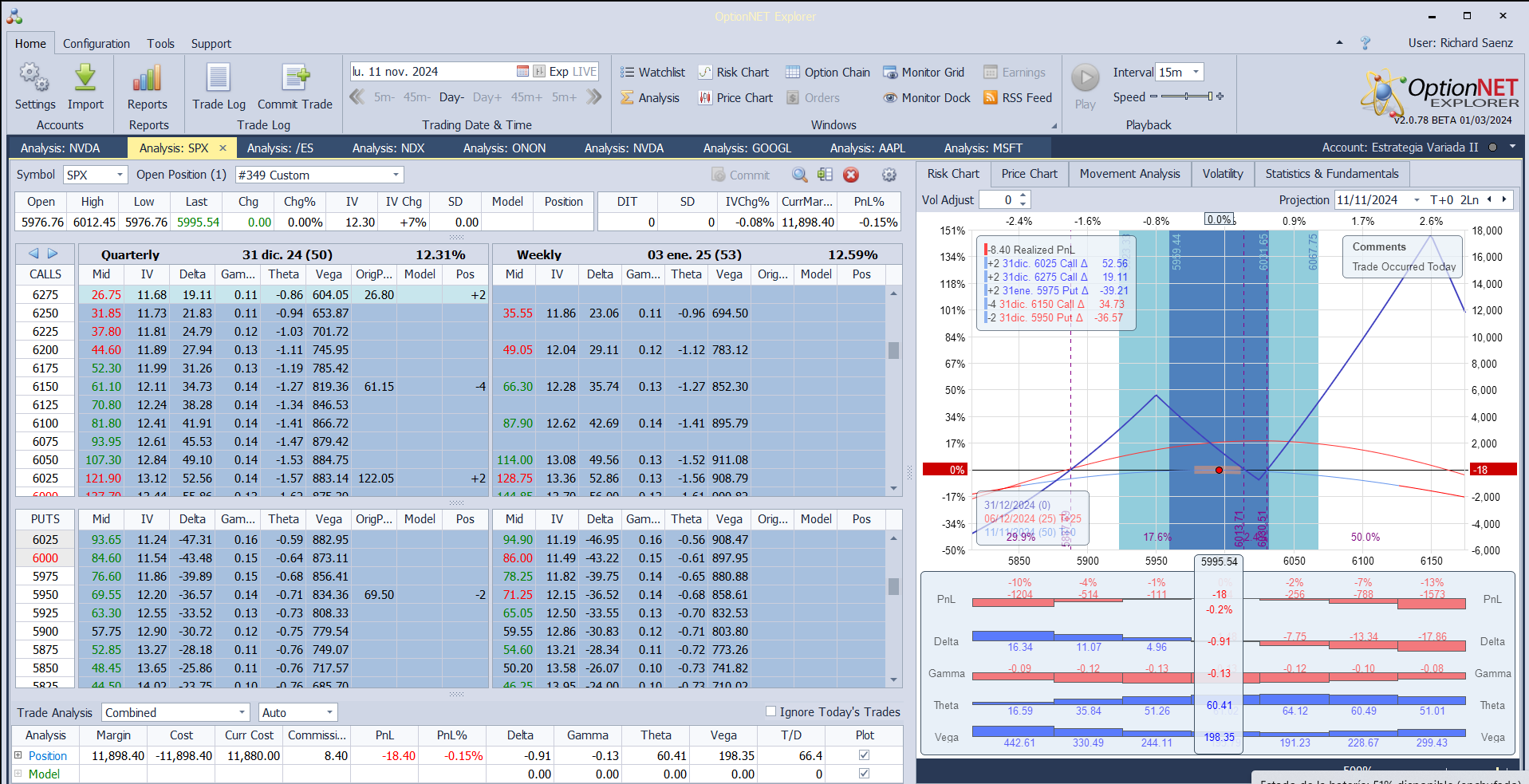1529x784 pixels.
Task: Expand the Position row in Trade Analysis
Action: tap(18, 754)
